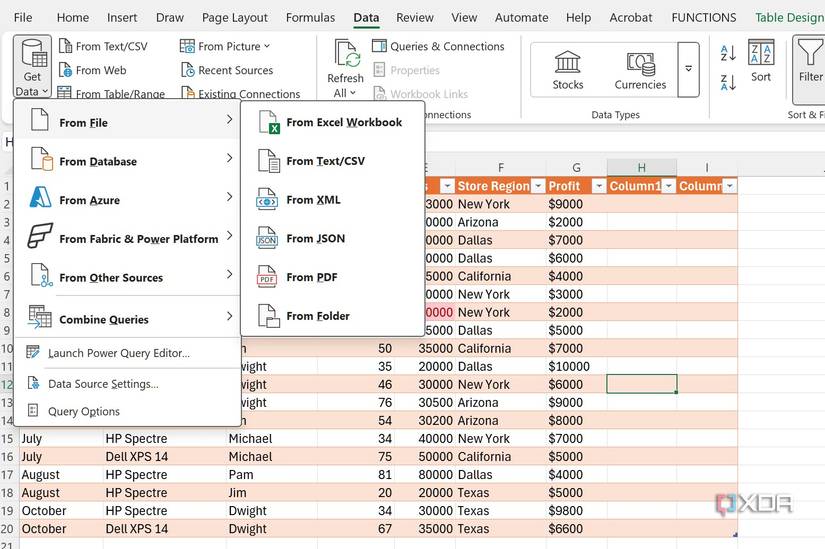825x549 pixels.
Task: Open the Profit column filter dropdown
Action: click(597, 186)
